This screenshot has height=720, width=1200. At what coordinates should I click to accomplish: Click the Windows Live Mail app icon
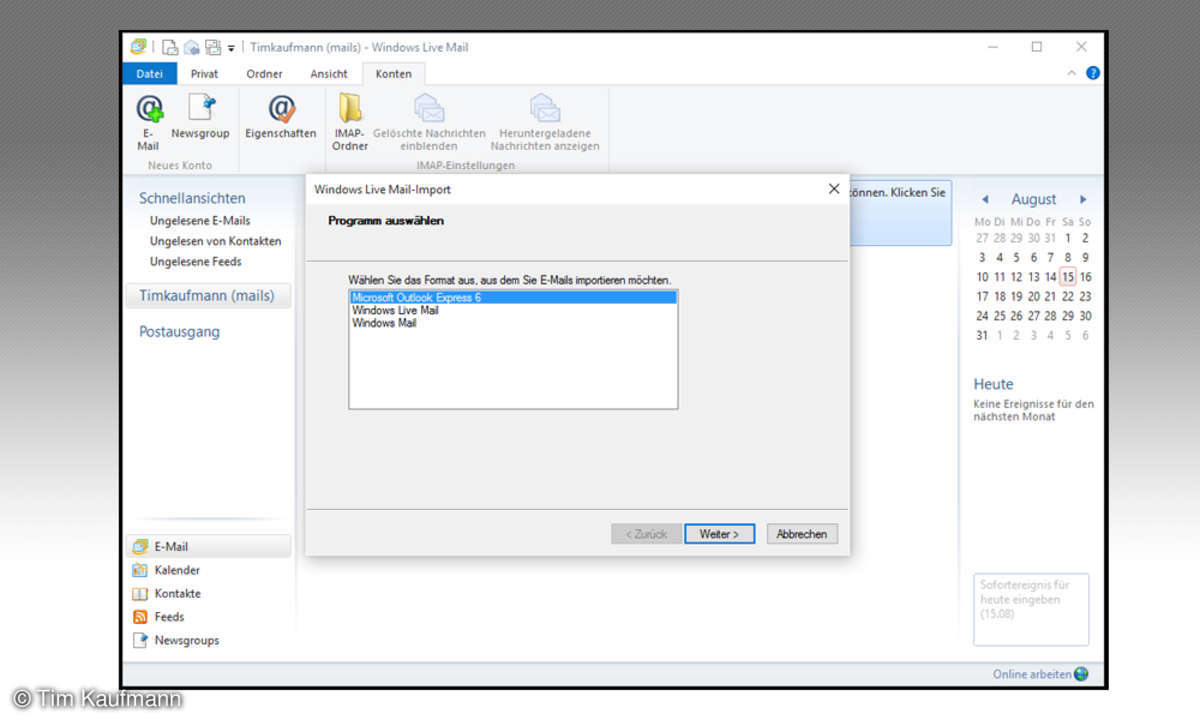[x=138, y=47]
